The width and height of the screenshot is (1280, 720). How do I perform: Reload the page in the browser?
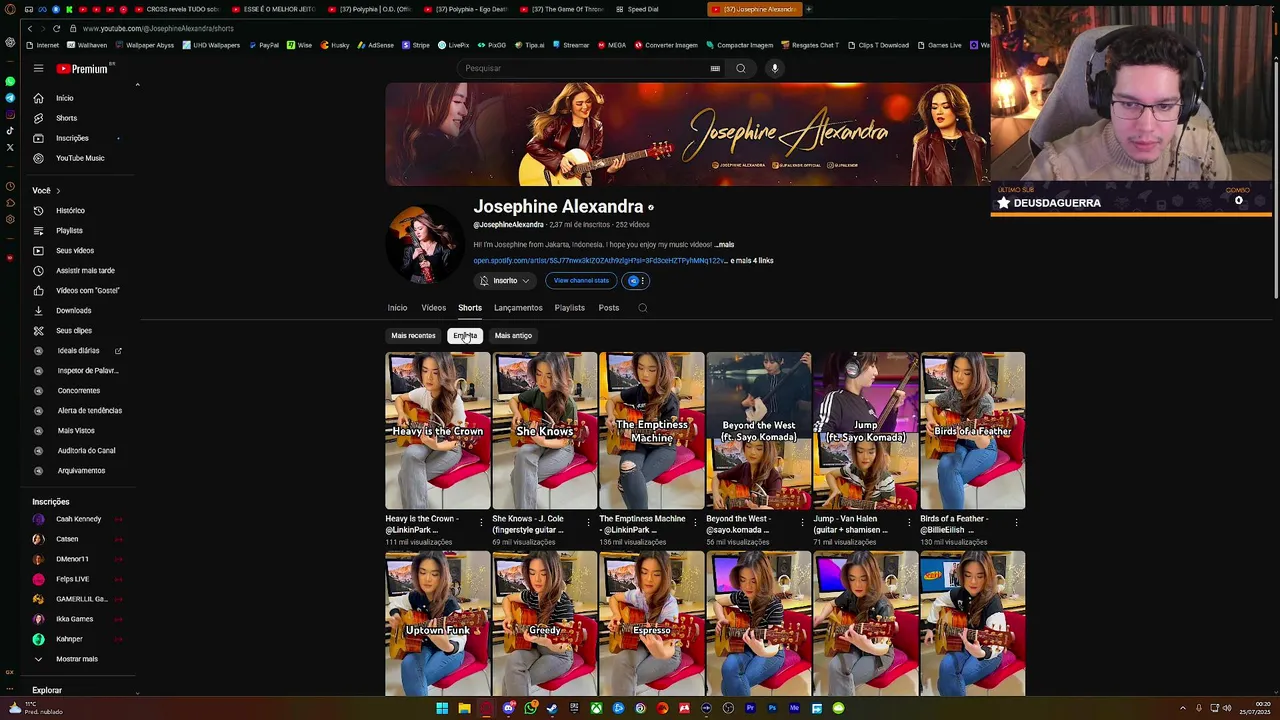(56, 29)
